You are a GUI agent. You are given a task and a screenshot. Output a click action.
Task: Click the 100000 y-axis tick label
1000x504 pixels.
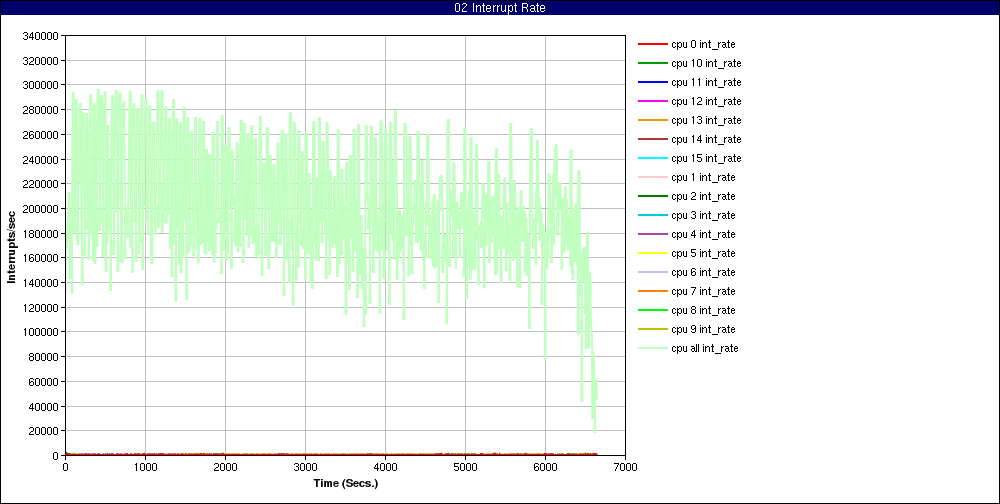40,332
